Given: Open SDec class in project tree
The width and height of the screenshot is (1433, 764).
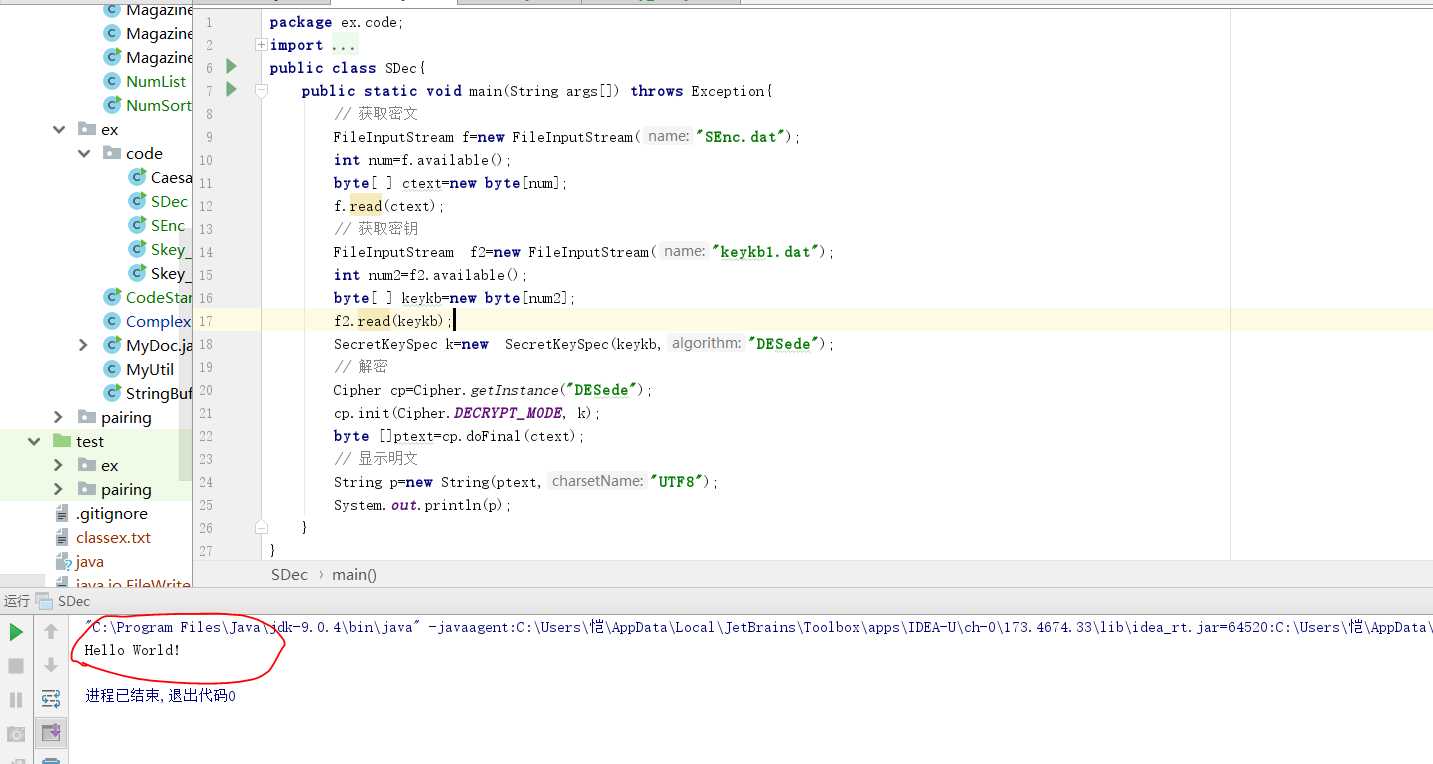Looking at the screenshot, I should [169, 201].
